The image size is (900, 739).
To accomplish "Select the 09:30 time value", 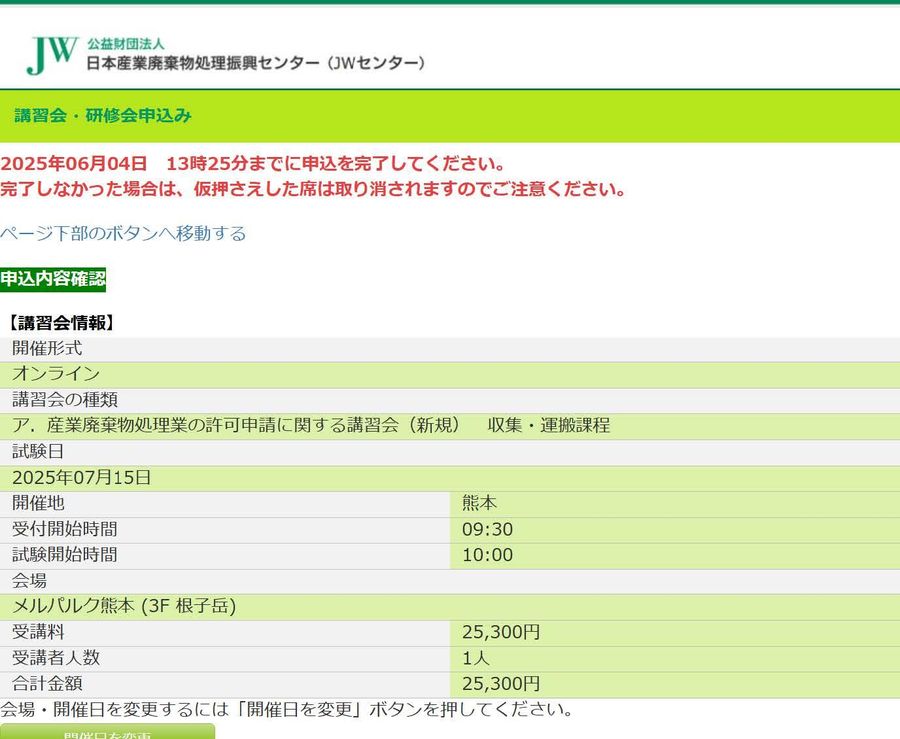I will [x=487, y=529].
